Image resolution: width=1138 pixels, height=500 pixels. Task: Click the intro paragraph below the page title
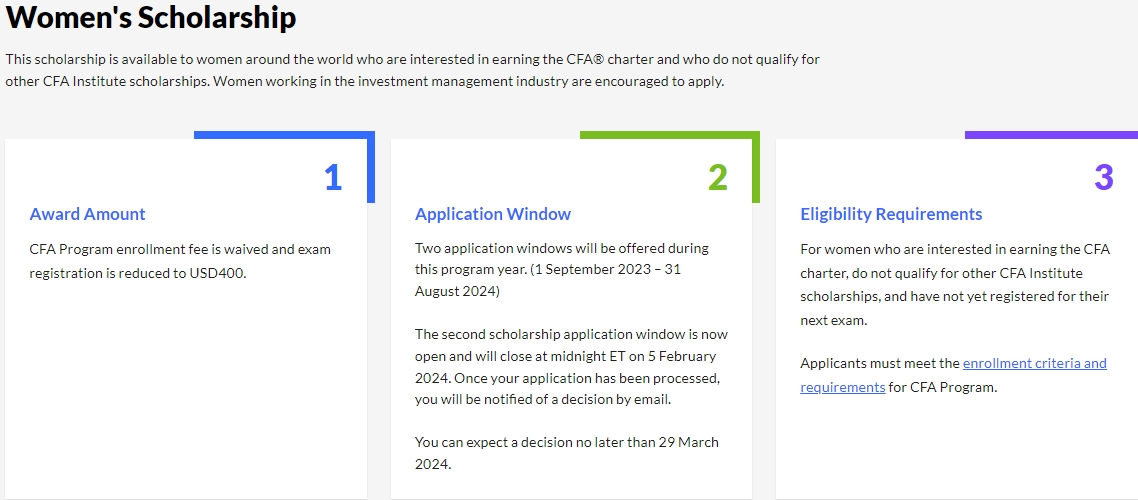click(x=412, y=70)
